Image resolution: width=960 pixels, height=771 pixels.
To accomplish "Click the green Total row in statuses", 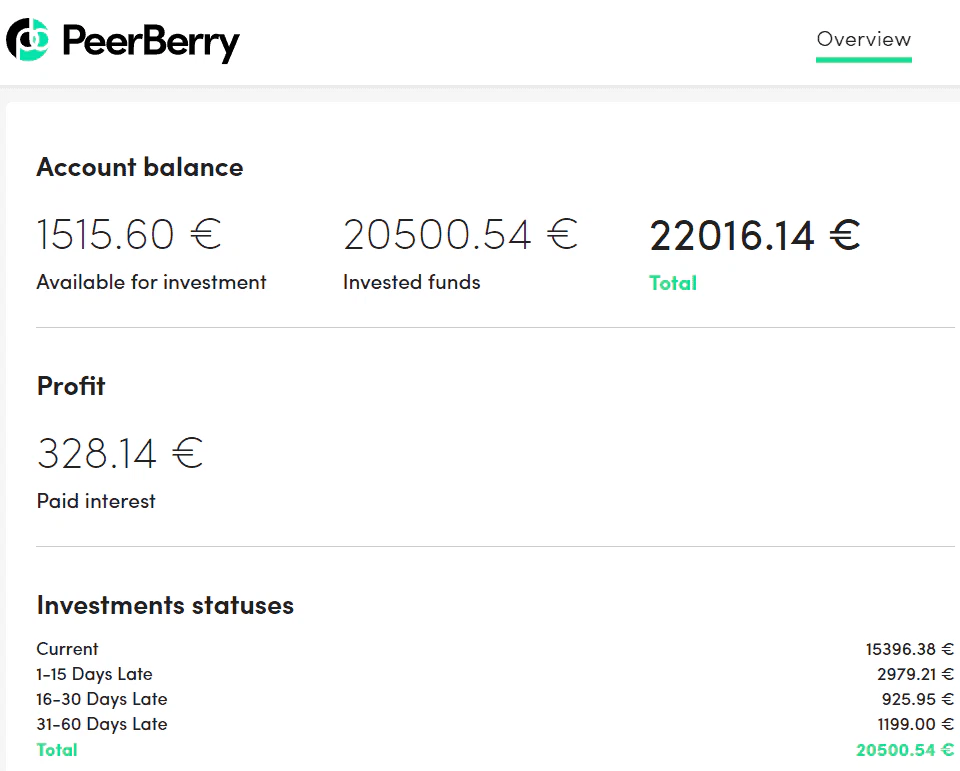I will pos(57,750).
